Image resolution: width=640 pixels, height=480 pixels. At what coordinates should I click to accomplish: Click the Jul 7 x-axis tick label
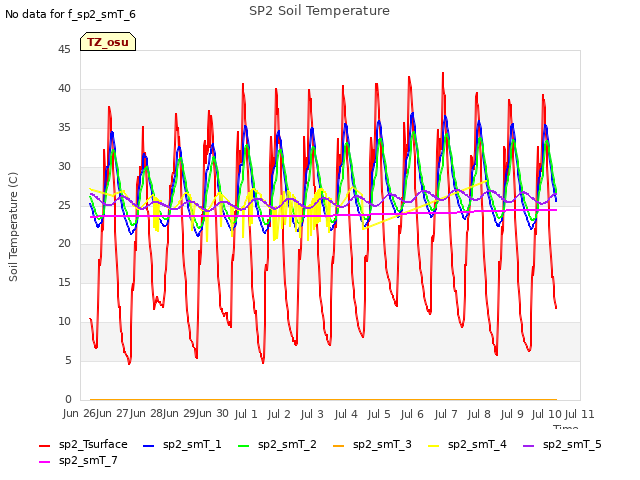point(446,414)
